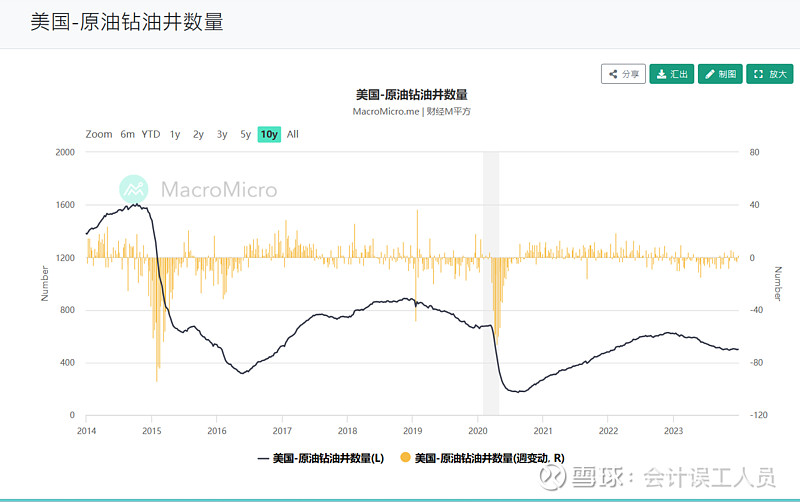Click the 2019 label on the x-axis
Viewport: 800px width, 502px height.
tap(412, 431)
